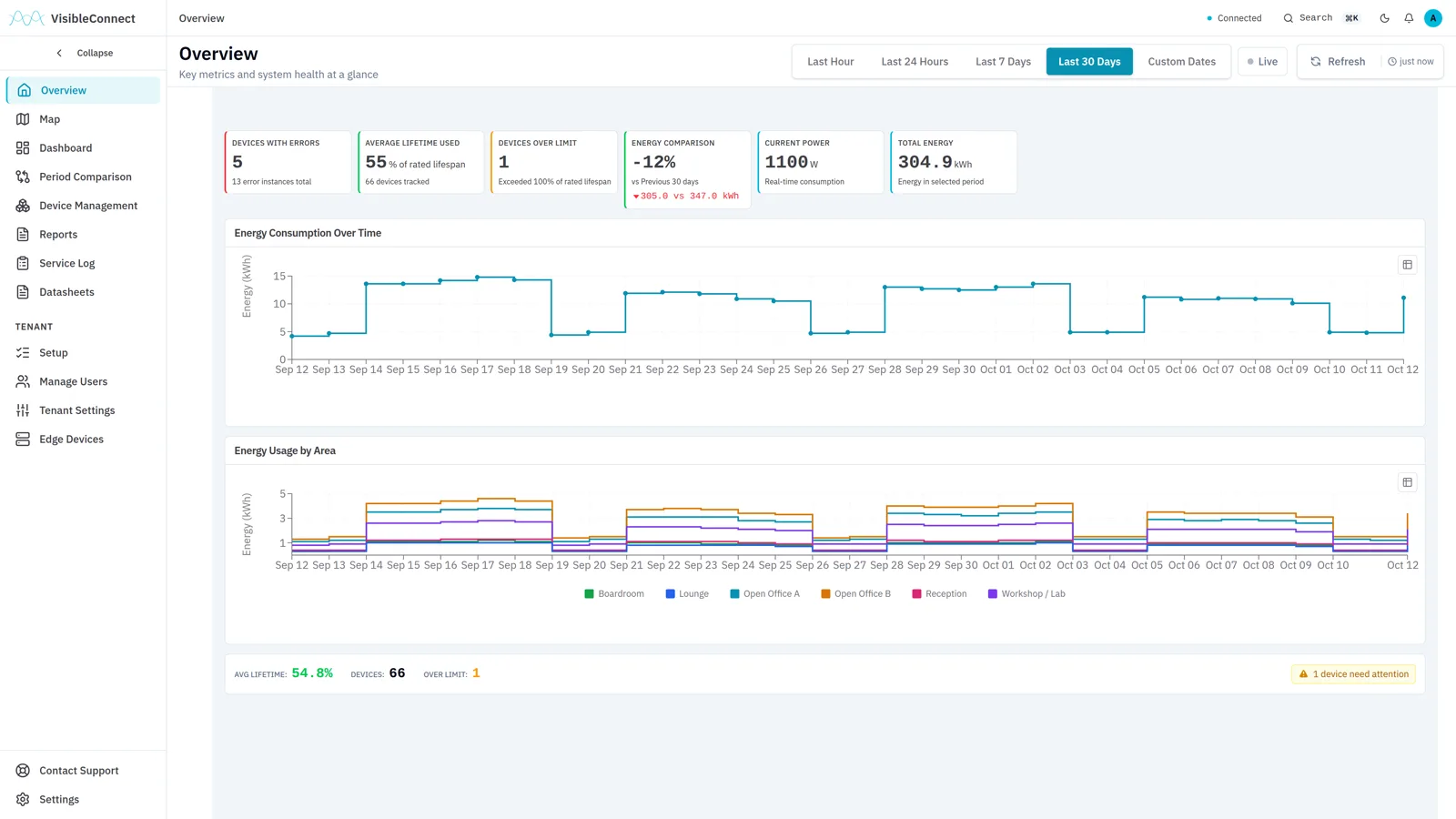Click the Service Log clipboard icon
The height and width of the screenshot is (819, 1456).
23,263
